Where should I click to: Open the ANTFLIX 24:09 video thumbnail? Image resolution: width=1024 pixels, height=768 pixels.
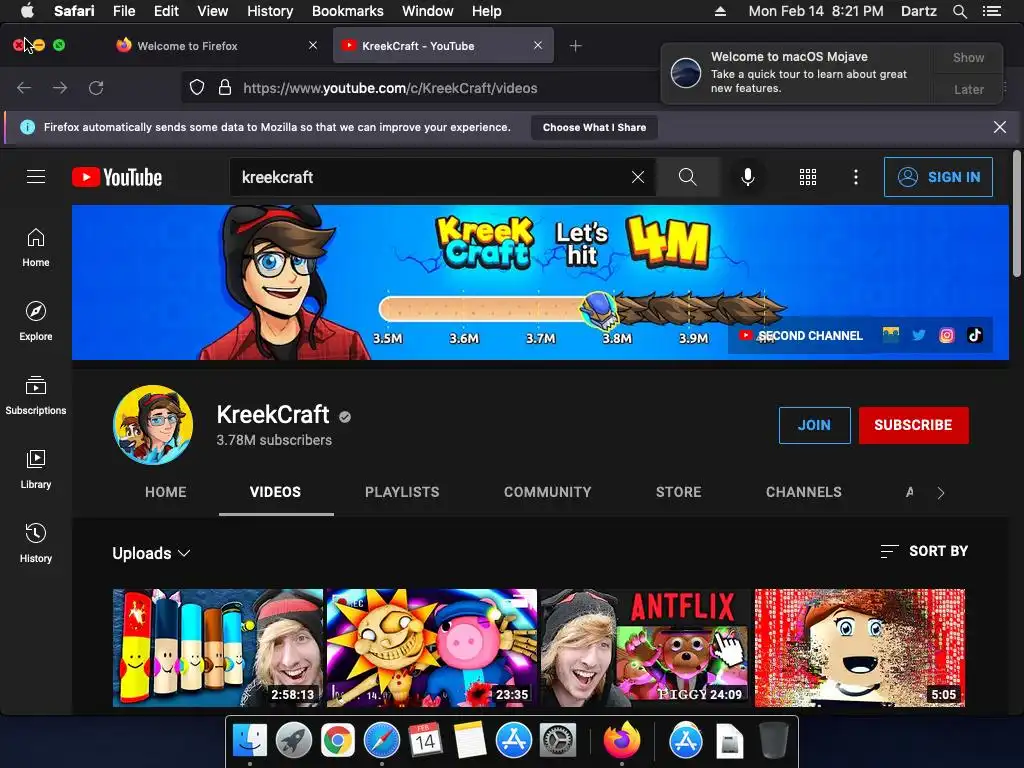pos(645,648)
